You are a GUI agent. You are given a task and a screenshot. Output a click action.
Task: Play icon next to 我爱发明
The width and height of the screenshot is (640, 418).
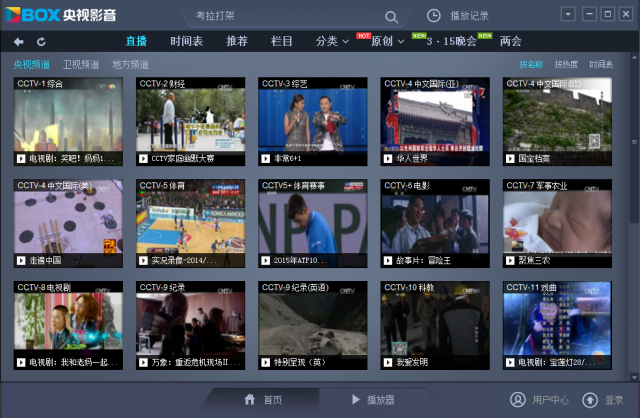pos(388,362)
